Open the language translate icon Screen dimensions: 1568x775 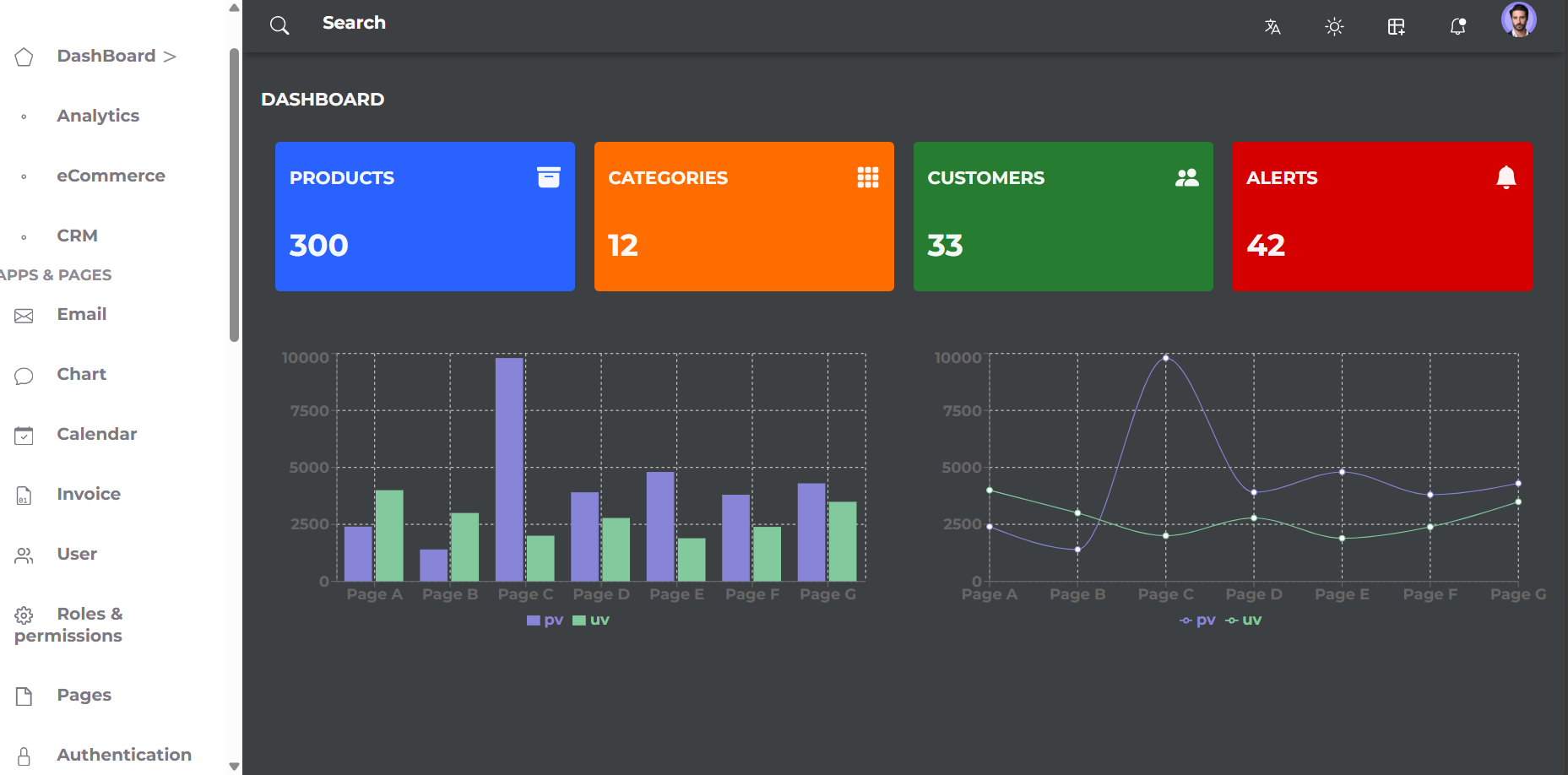(x=1272, y=27)
